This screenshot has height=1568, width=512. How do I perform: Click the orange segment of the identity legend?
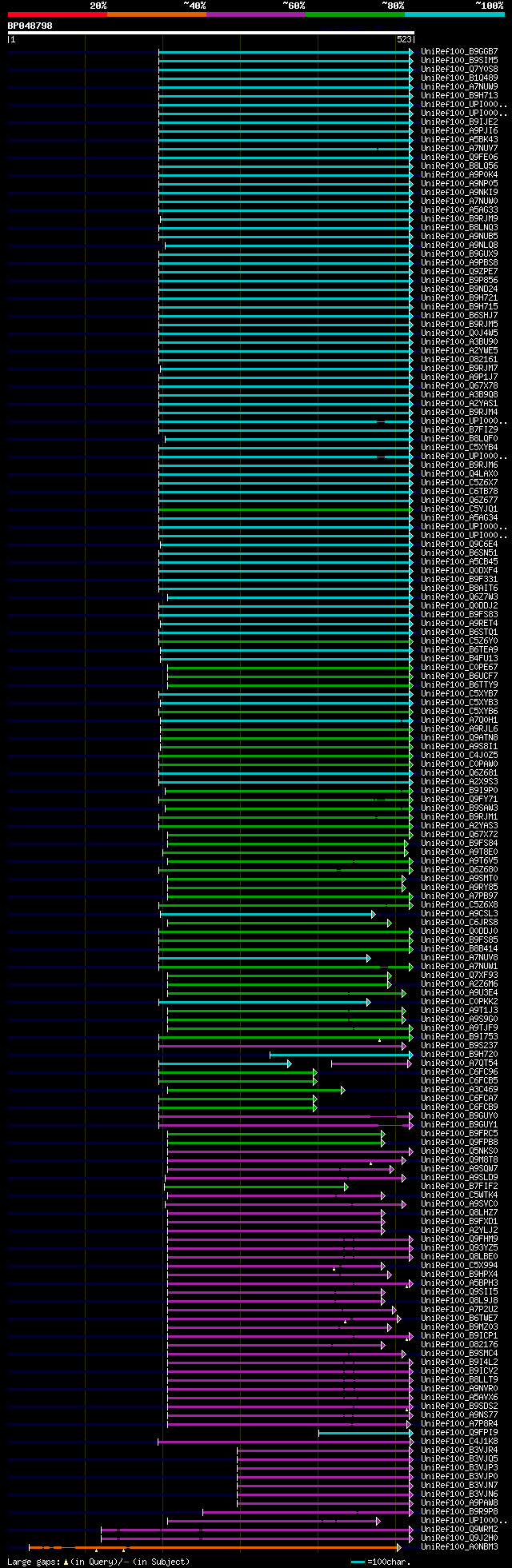tap(156, 14)
